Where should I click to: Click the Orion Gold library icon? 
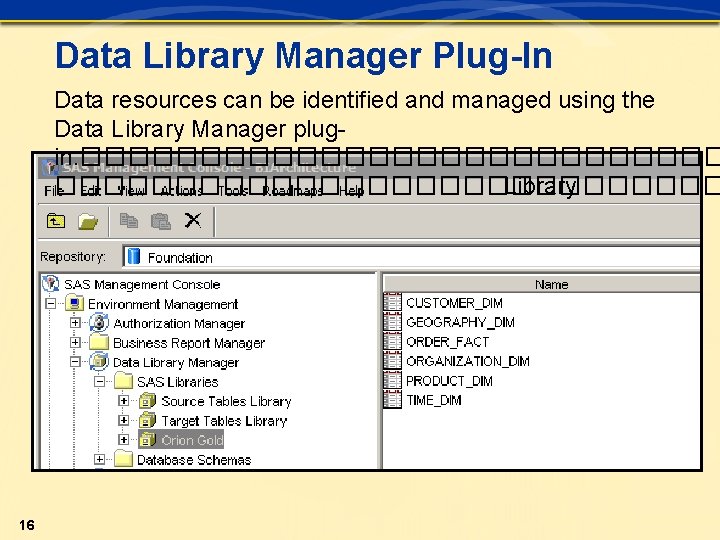tap(147, 439)
